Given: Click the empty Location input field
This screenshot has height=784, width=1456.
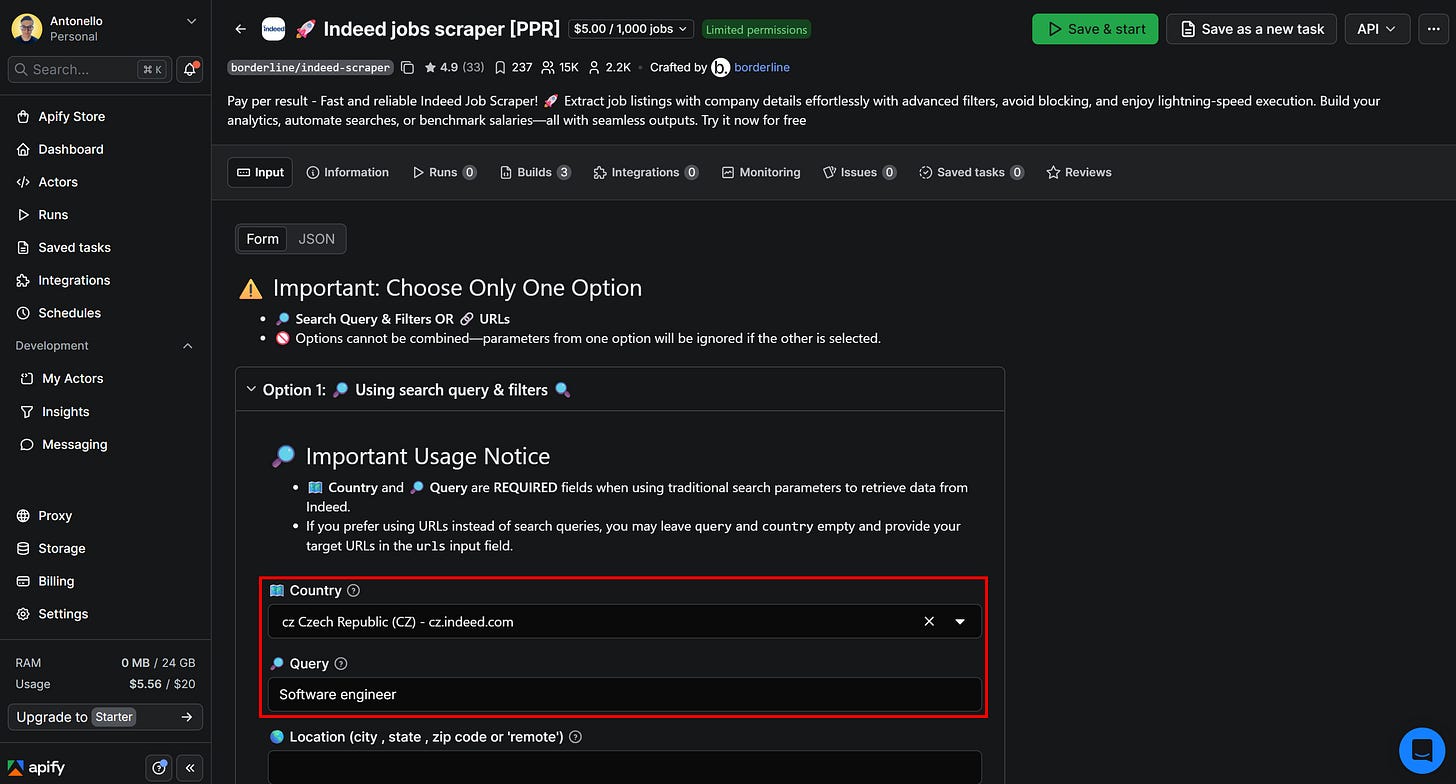Looking at the screenshot, I should click(625, 767).
